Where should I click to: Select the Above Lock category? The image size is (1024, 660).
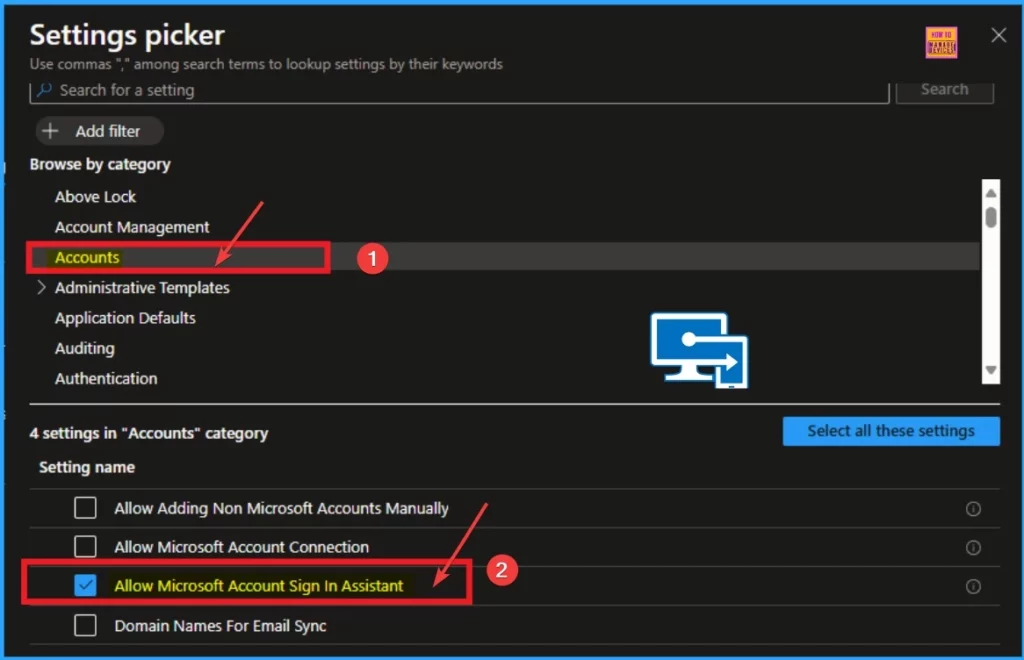point(95,196)
